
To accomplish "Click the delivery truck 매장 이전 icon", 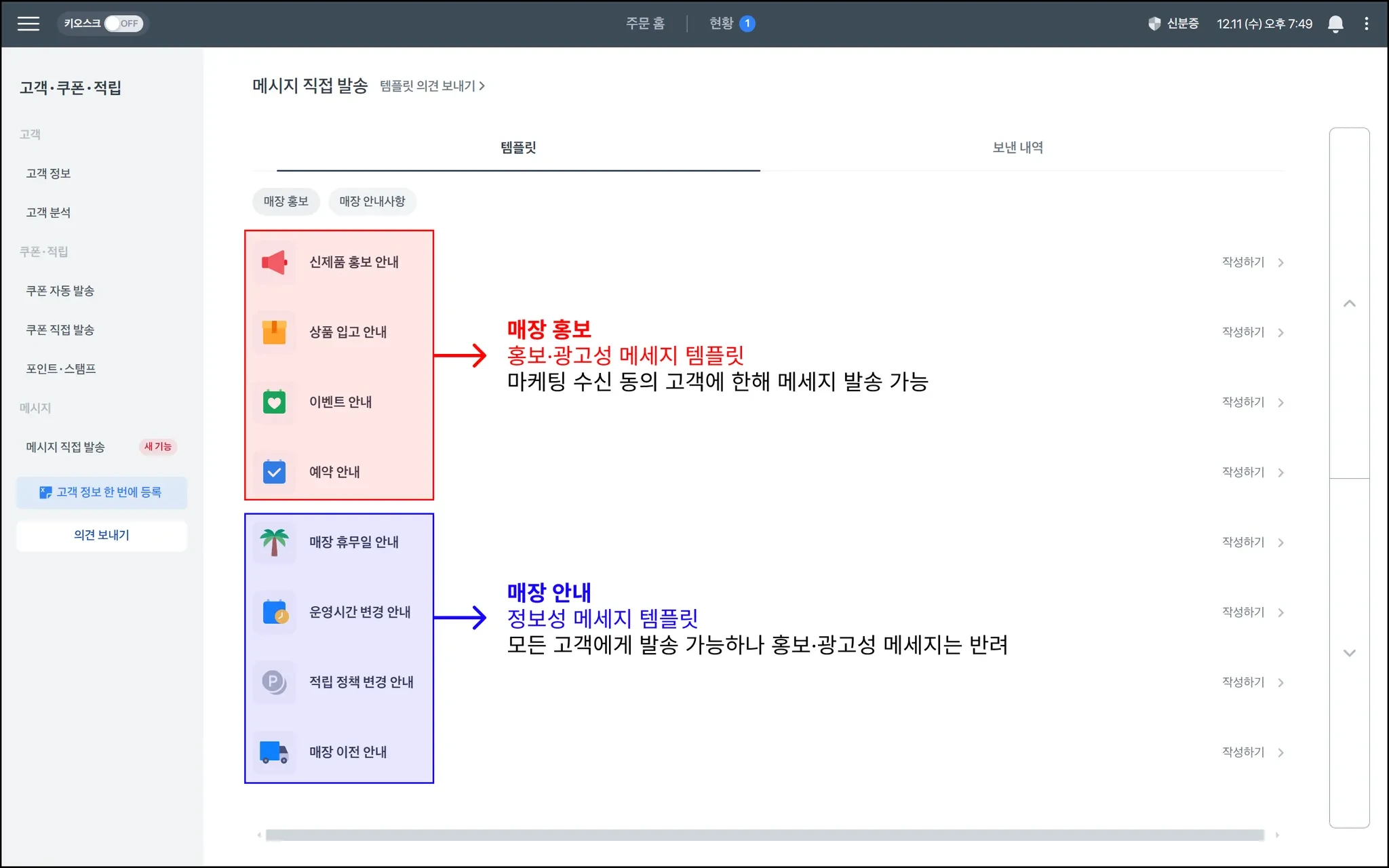I will pos(275,752).
